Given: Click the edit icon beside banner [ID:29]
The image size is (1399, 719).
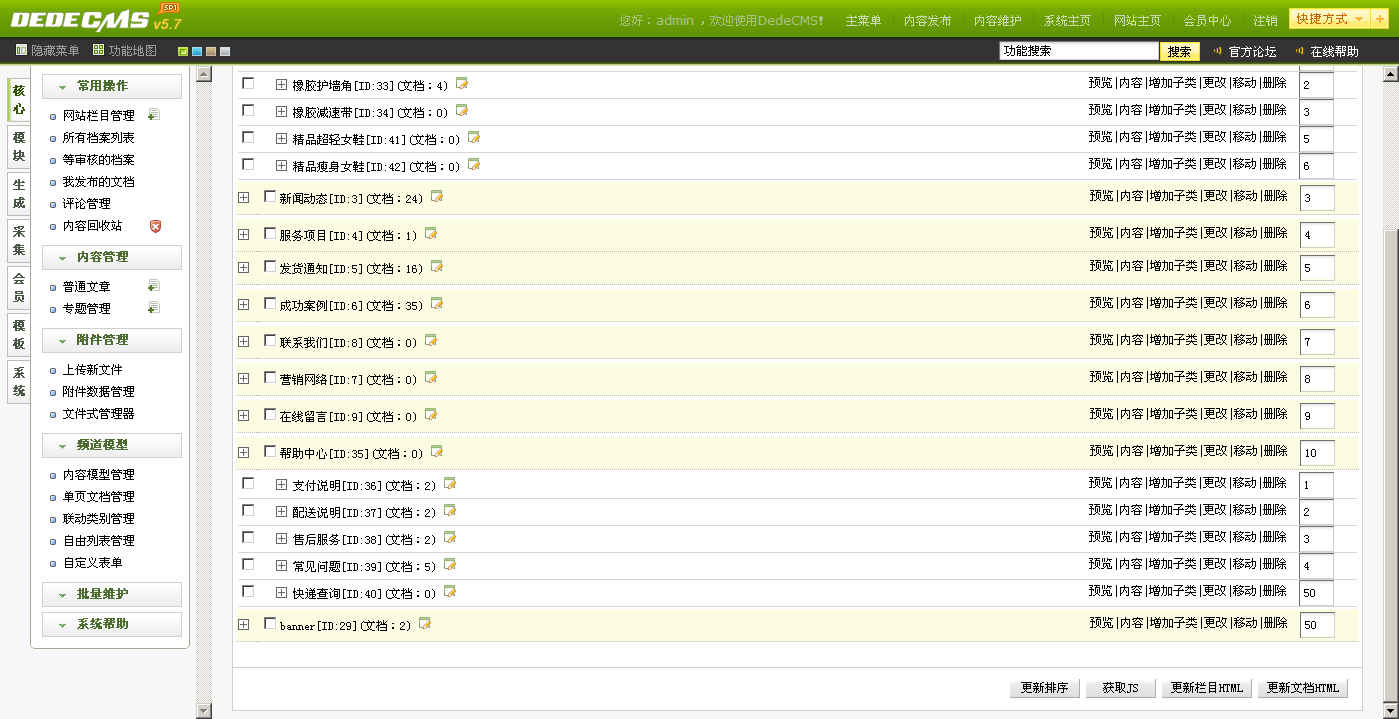Looking at the screenshot, I should click(425, 624).
